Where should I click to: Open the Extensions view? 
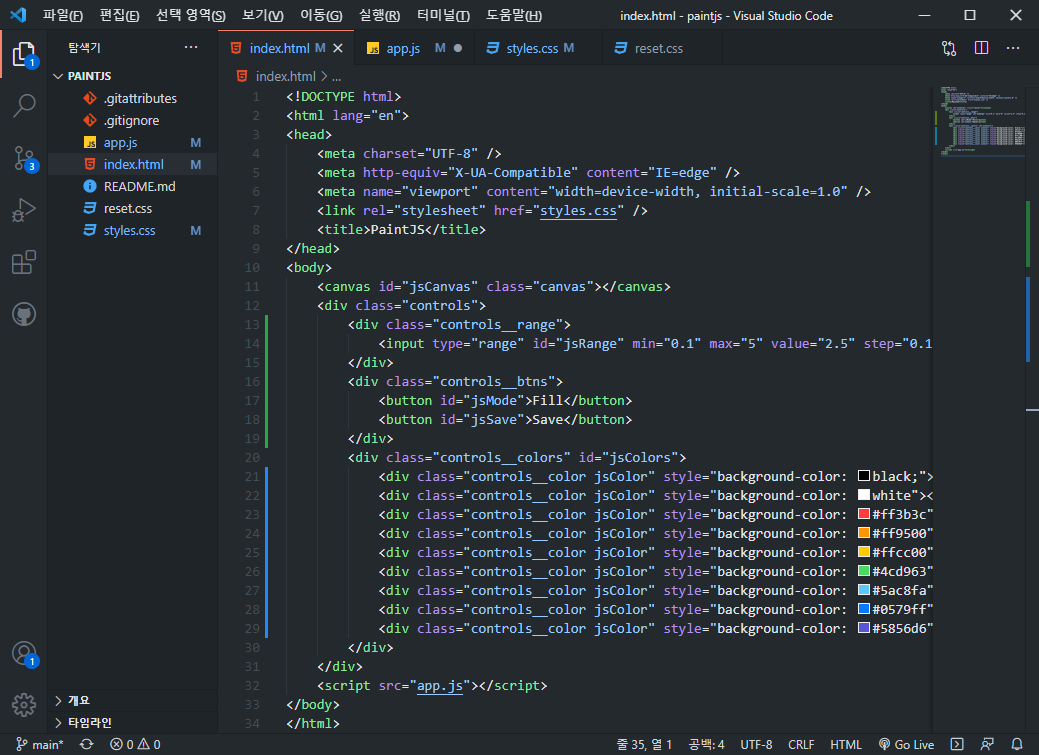[x=24, y=262]
